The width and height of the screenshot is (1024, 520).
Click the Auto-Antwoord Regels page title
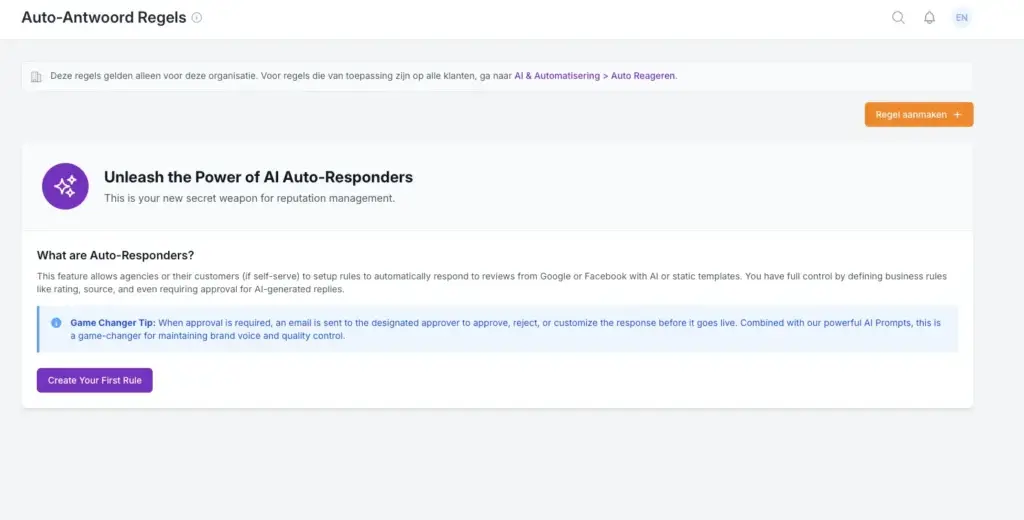[x=103, y=18]
